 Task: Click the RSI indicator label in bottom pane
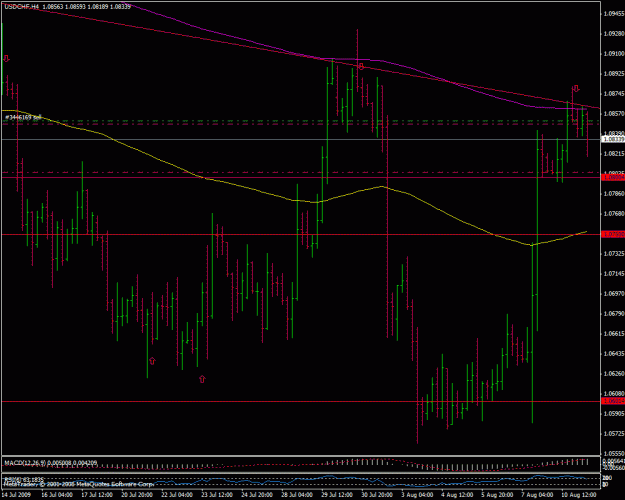pos(24,479)
